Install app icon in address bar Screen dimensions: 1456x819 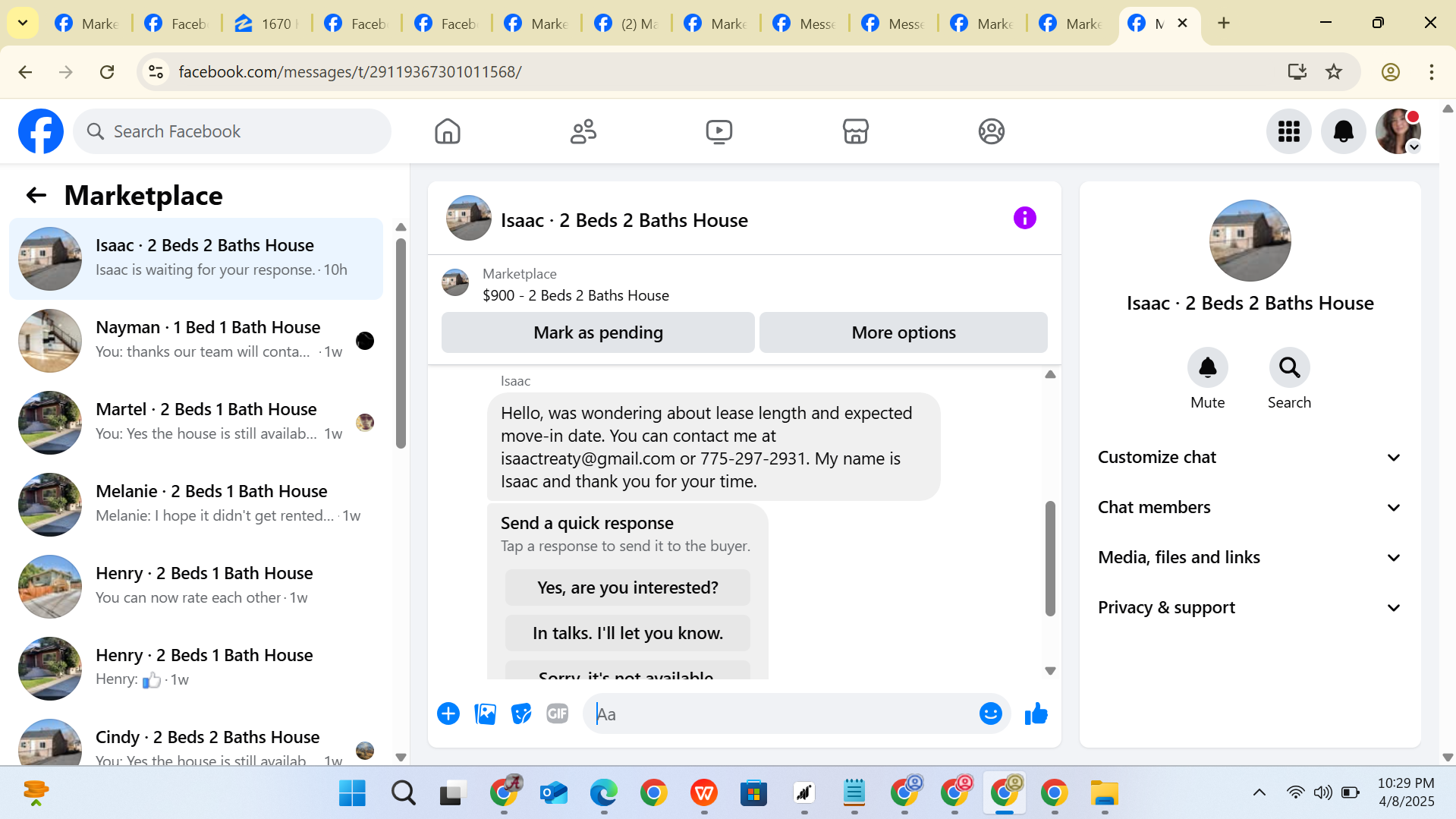point(1297,72)
